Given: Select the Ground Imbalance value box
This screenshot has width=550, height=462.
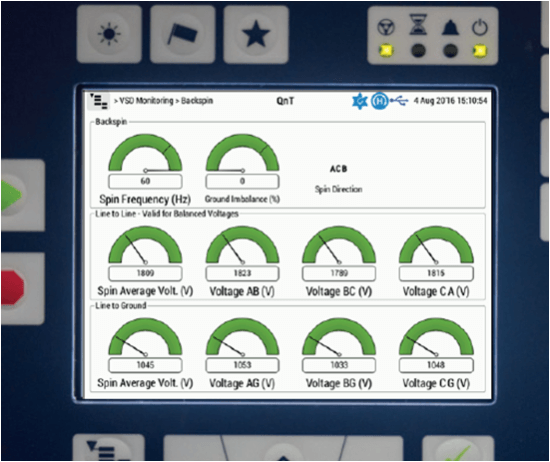Looking at the screenshot, I should [242, 181].
